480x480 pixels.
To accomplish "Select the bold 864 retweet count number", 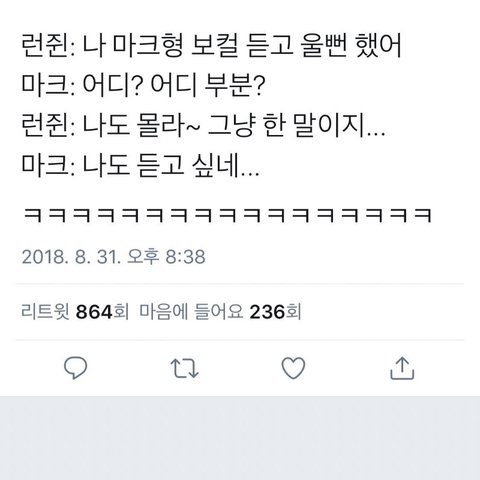I will [x=94, y=312].
